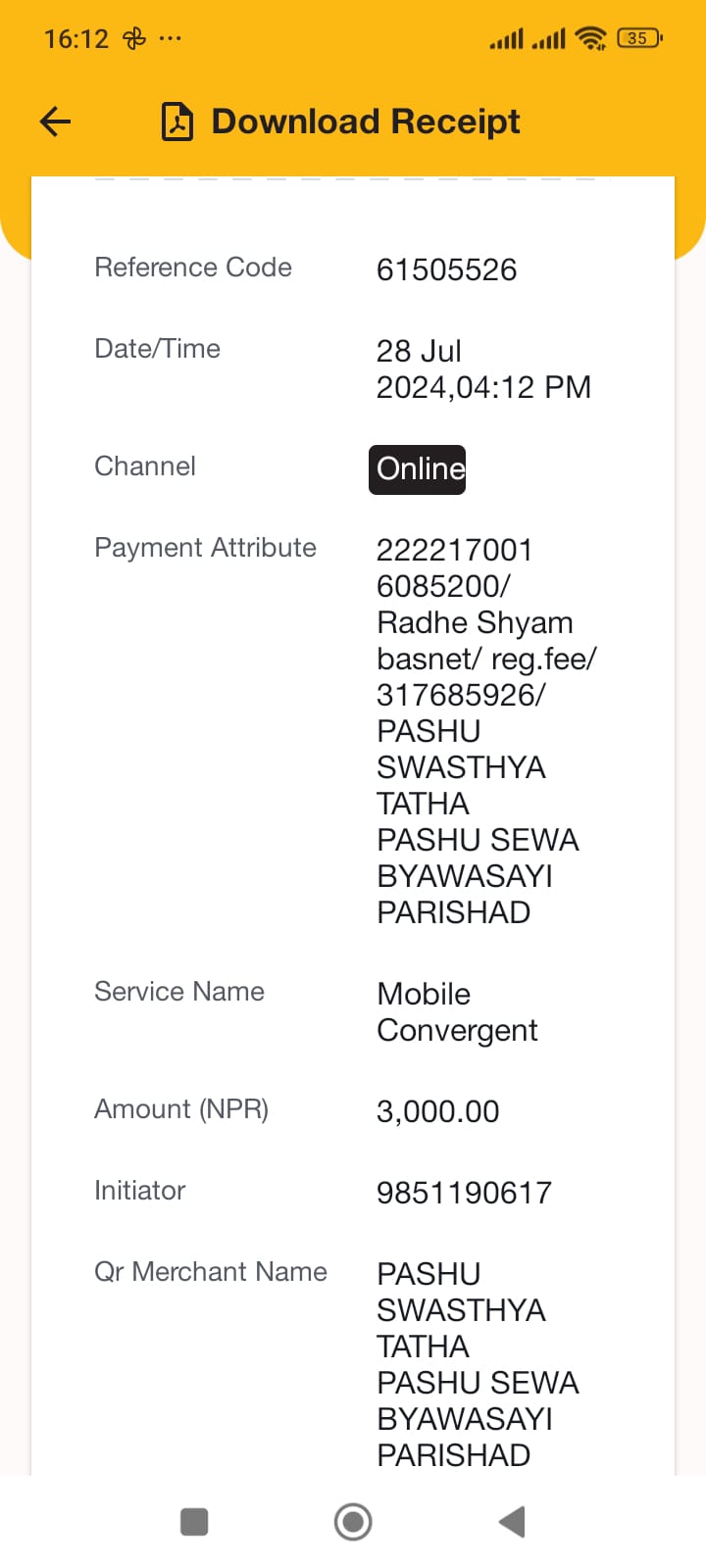Tap the Payment Attribute label
Viewport: 706px width, 1568px height.
tap(205, 548)
